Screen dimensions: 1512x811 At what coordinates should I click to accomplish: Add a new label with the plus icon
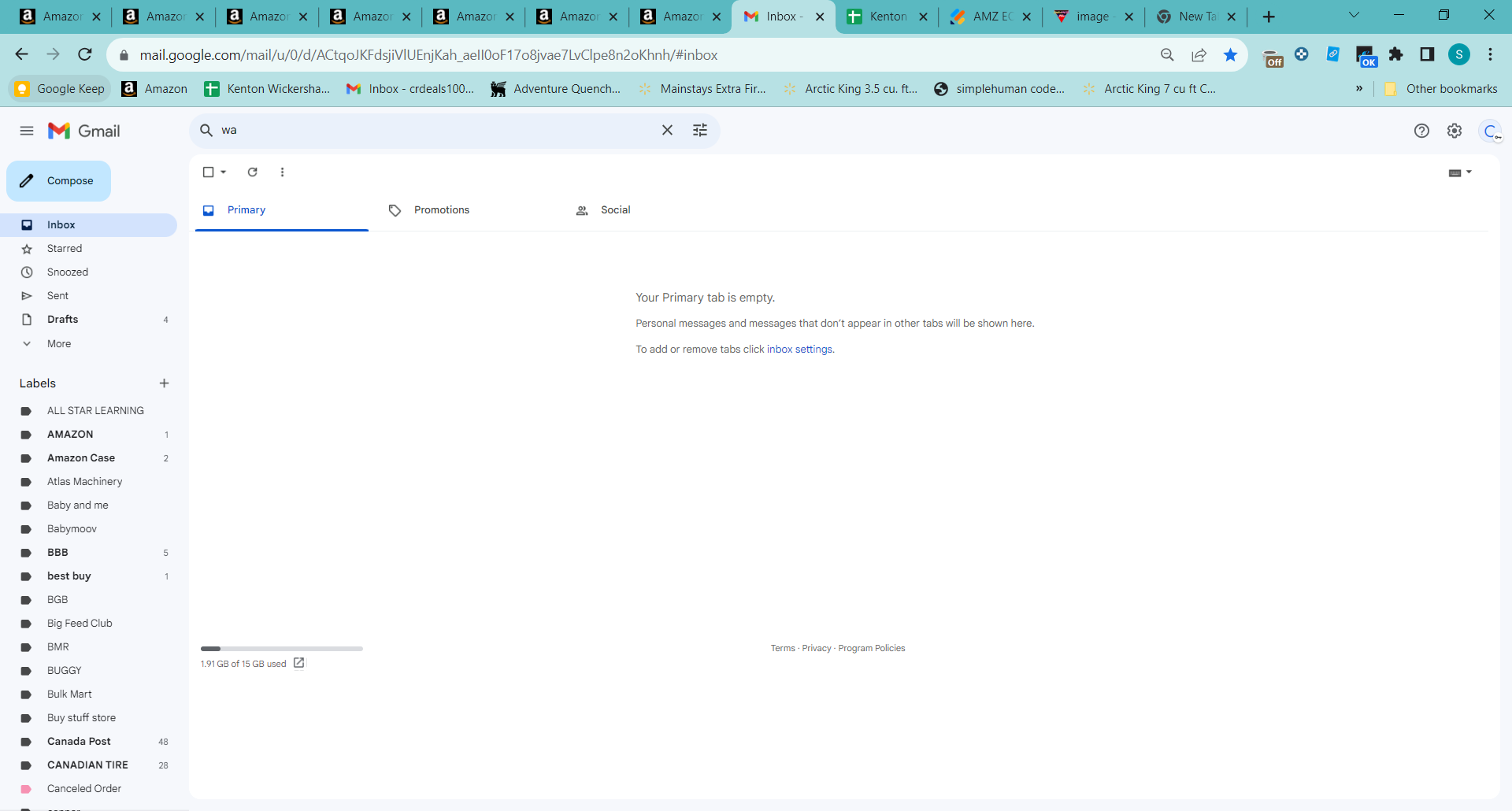(164, 383)
